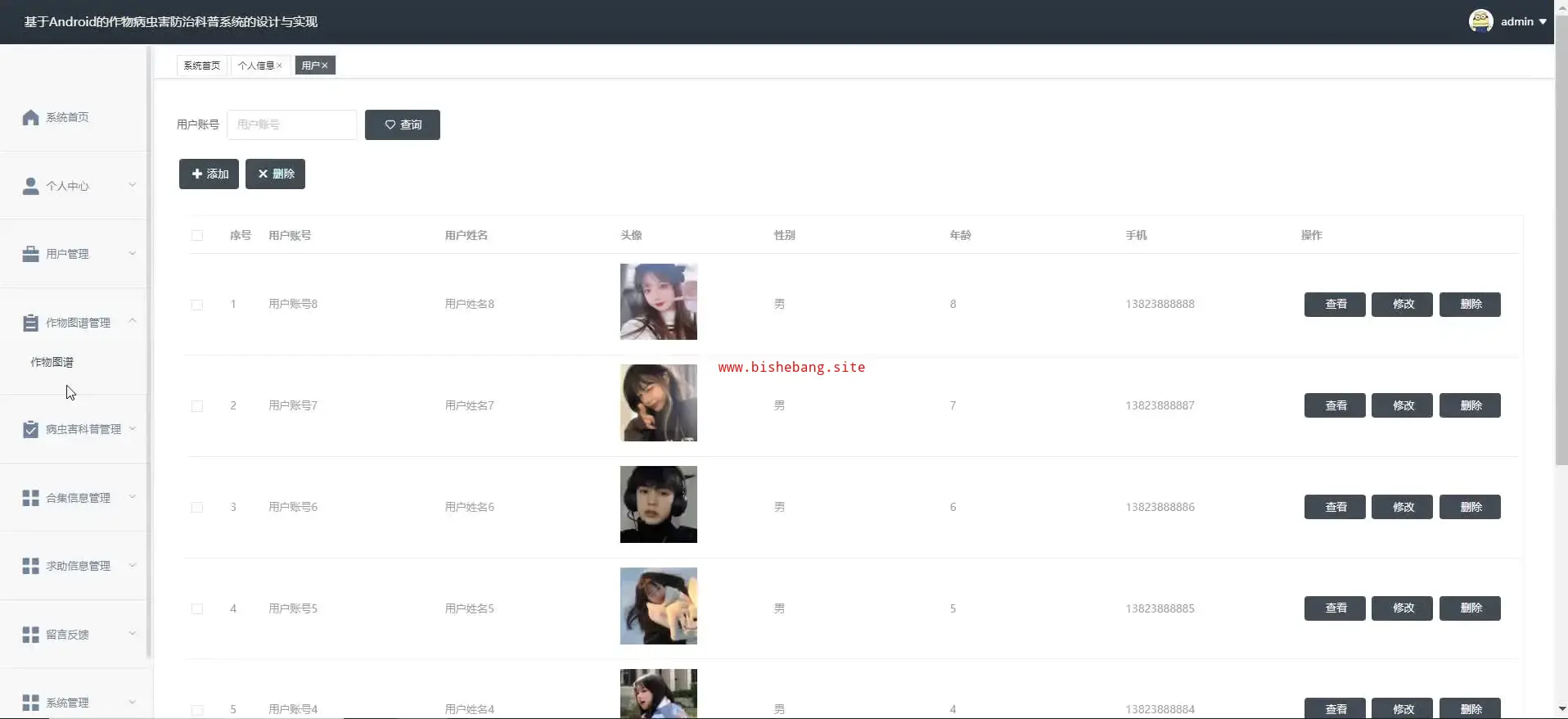
Task: Close the 用户 tab with its x
Action: [x=325, y=66]
